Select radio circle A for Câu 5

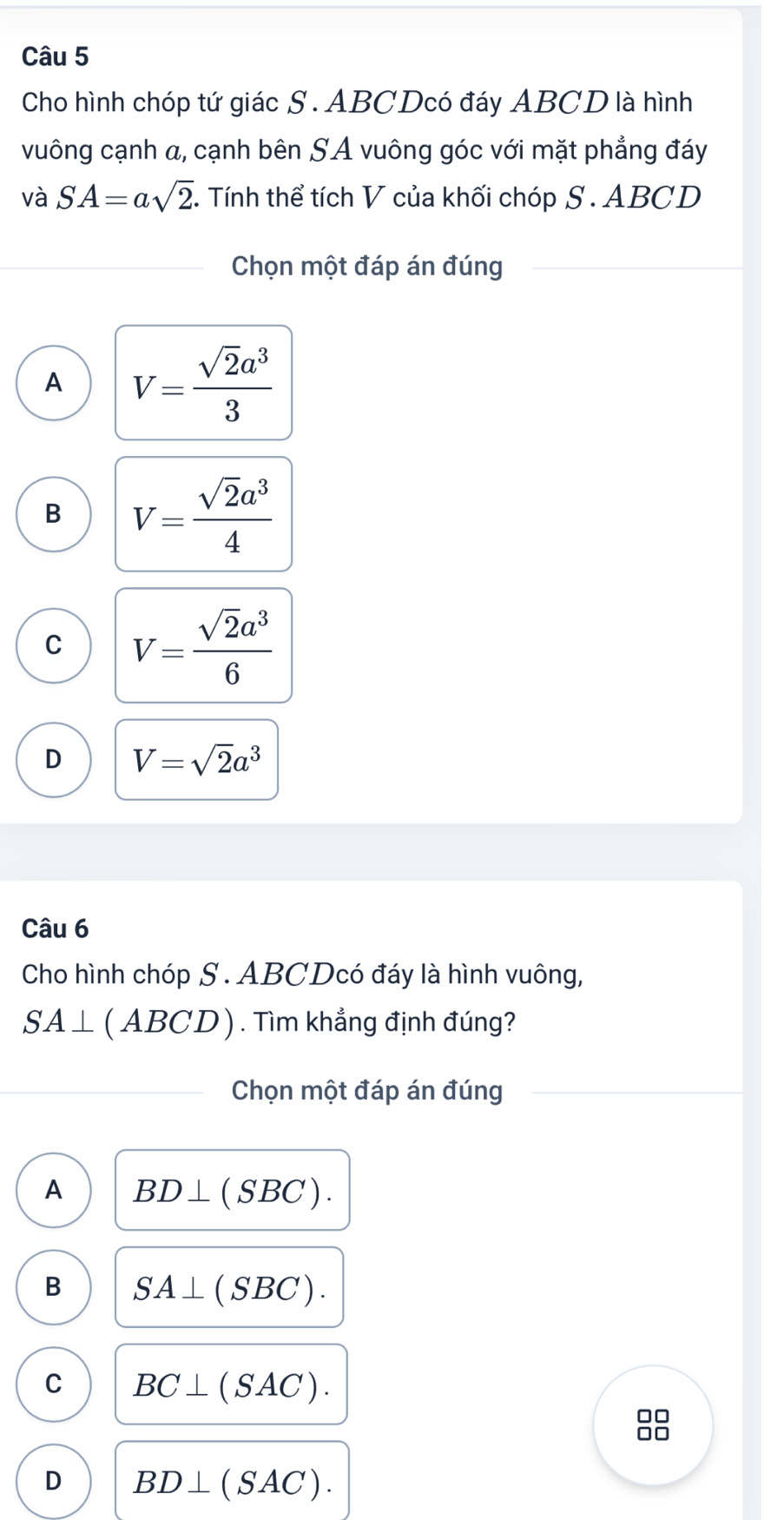(x=54, y=383)
